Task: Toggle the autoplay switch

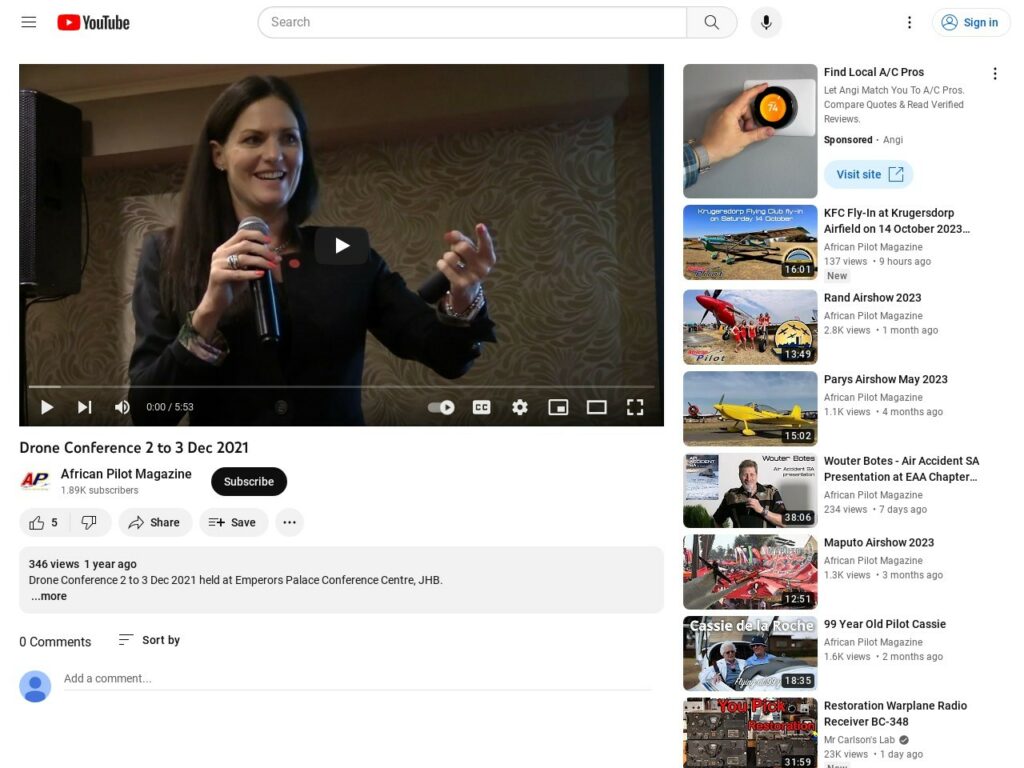Action: (x=441, y=407)
